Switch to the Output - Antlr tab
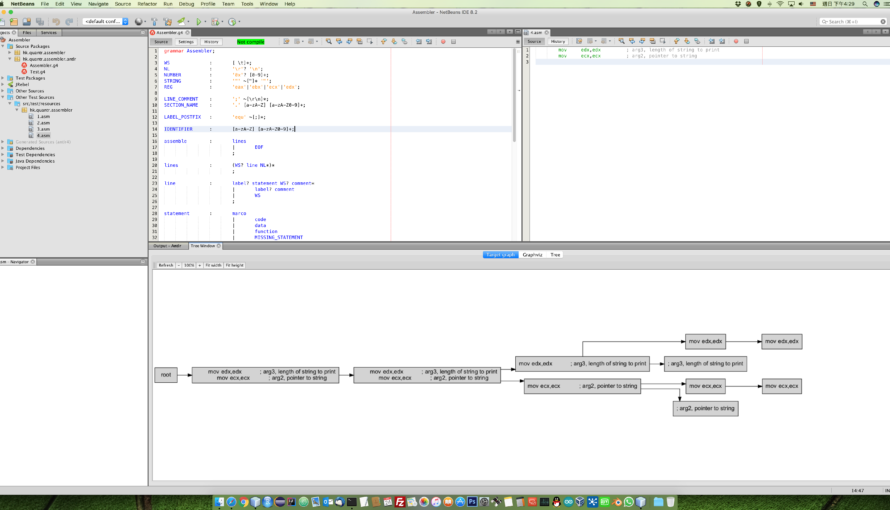 pyautogui.click(x=167, y=246)
